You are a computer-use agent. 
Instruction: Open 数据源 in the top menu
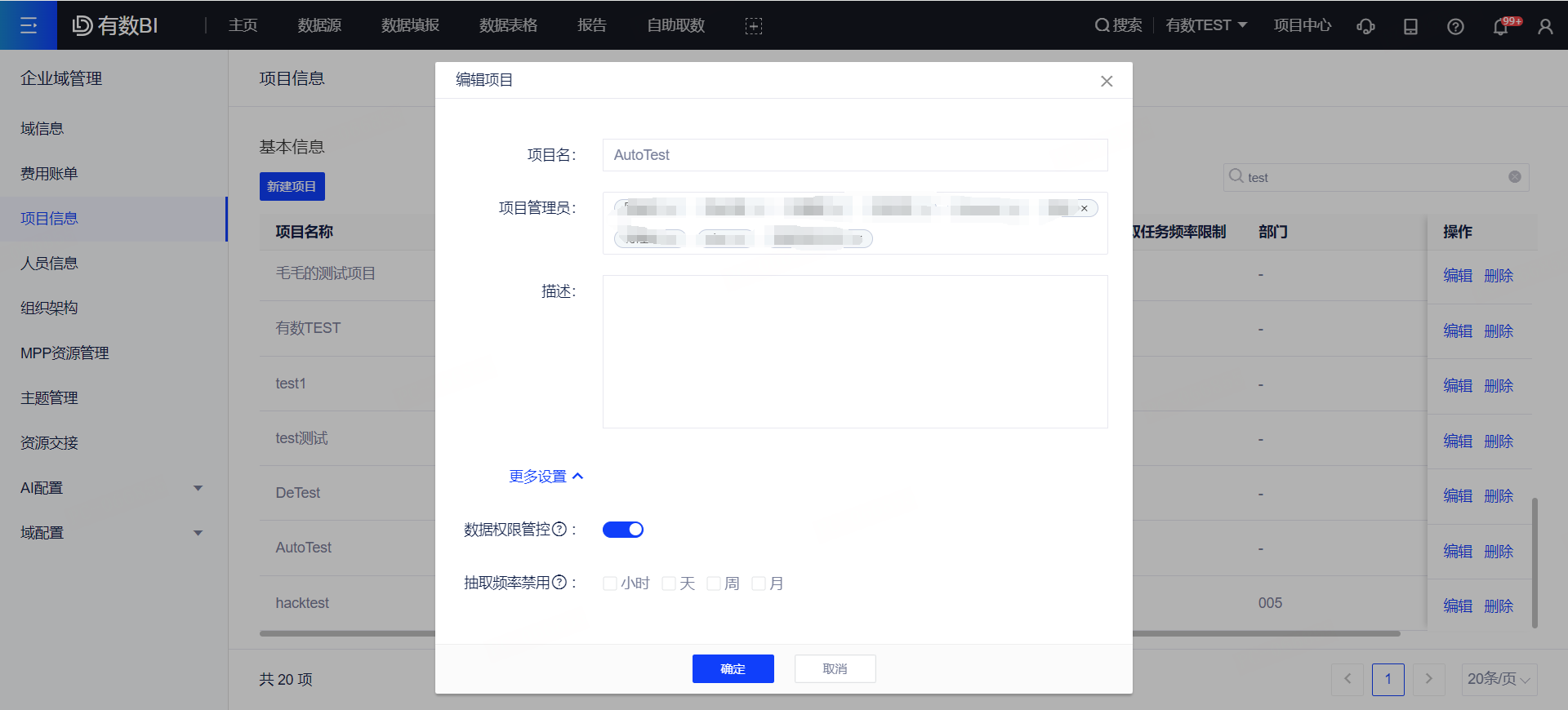point(319,25)
